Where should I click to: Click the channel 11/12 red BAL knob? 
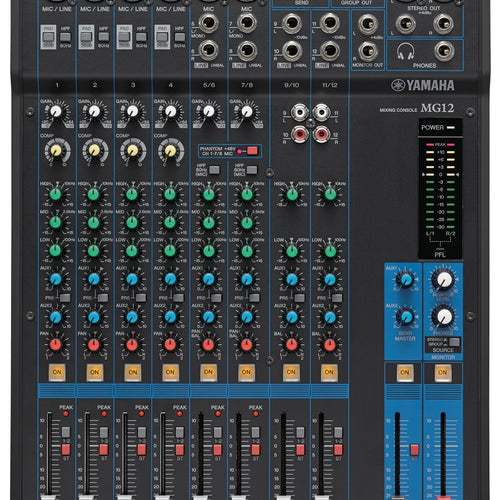coord(330,345)
